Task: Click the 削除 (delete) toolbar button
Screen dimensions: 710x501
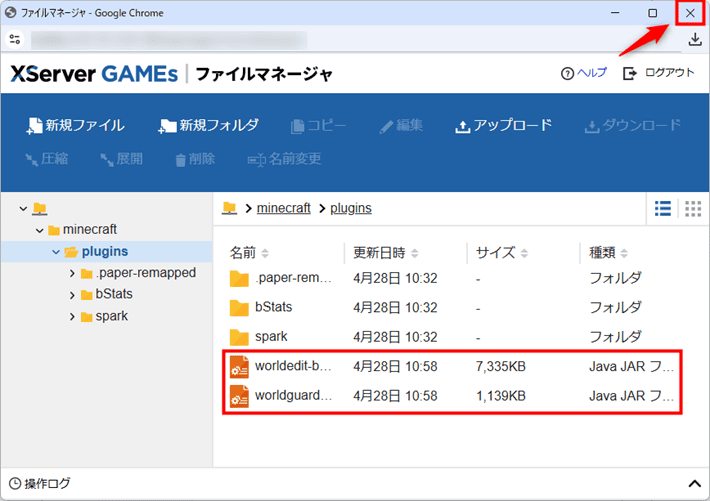Action: pos(195,159)
